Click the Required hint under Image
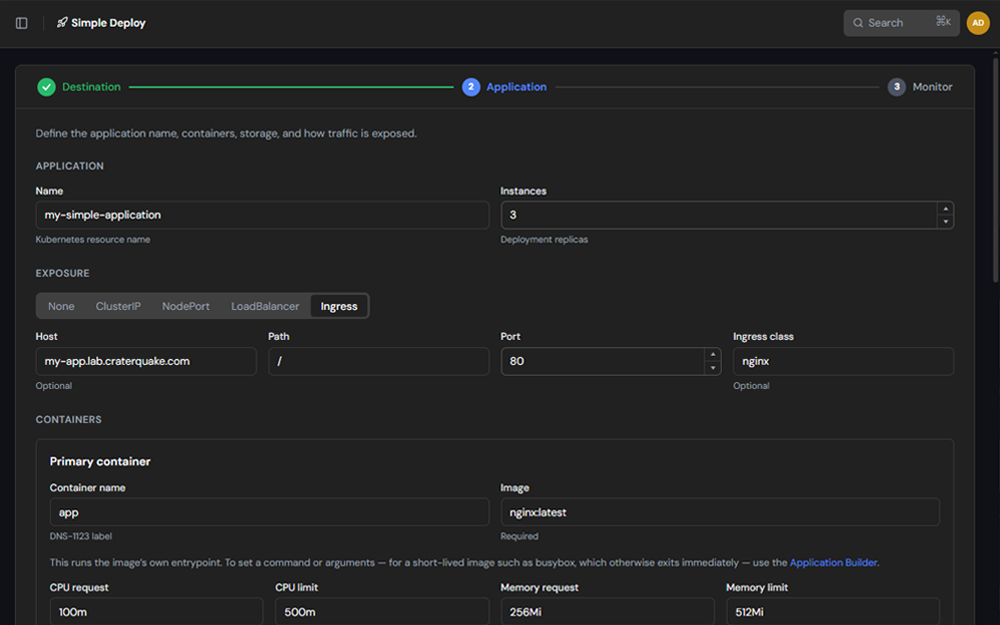The width and height of the screenshot is (1000, 625). (x=519, y=536)
